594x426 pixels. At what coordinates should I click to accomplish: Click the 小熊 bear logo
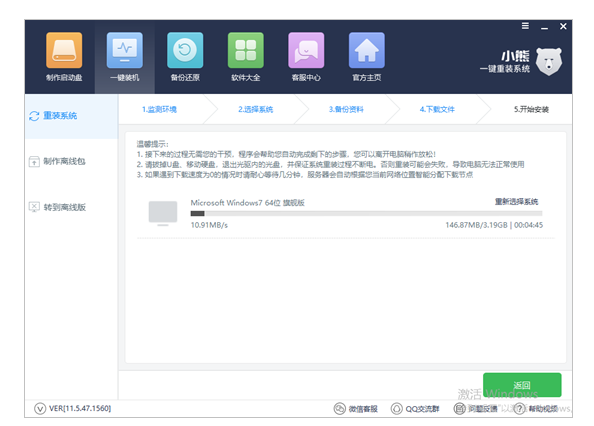click(549, 61)
